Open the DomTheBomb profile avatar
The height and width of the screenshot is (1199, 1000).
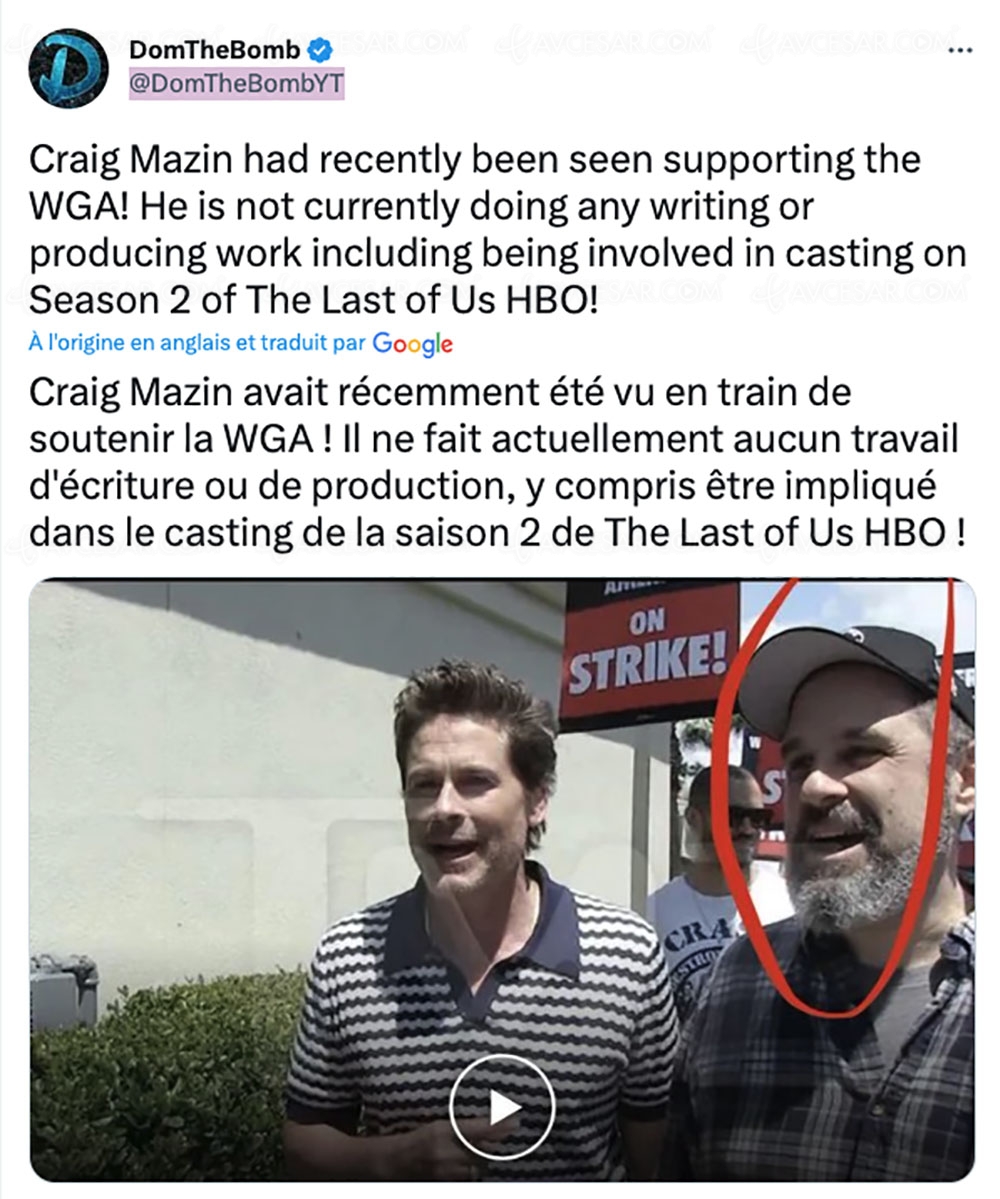pyautogui.click(x=68, y=69)
